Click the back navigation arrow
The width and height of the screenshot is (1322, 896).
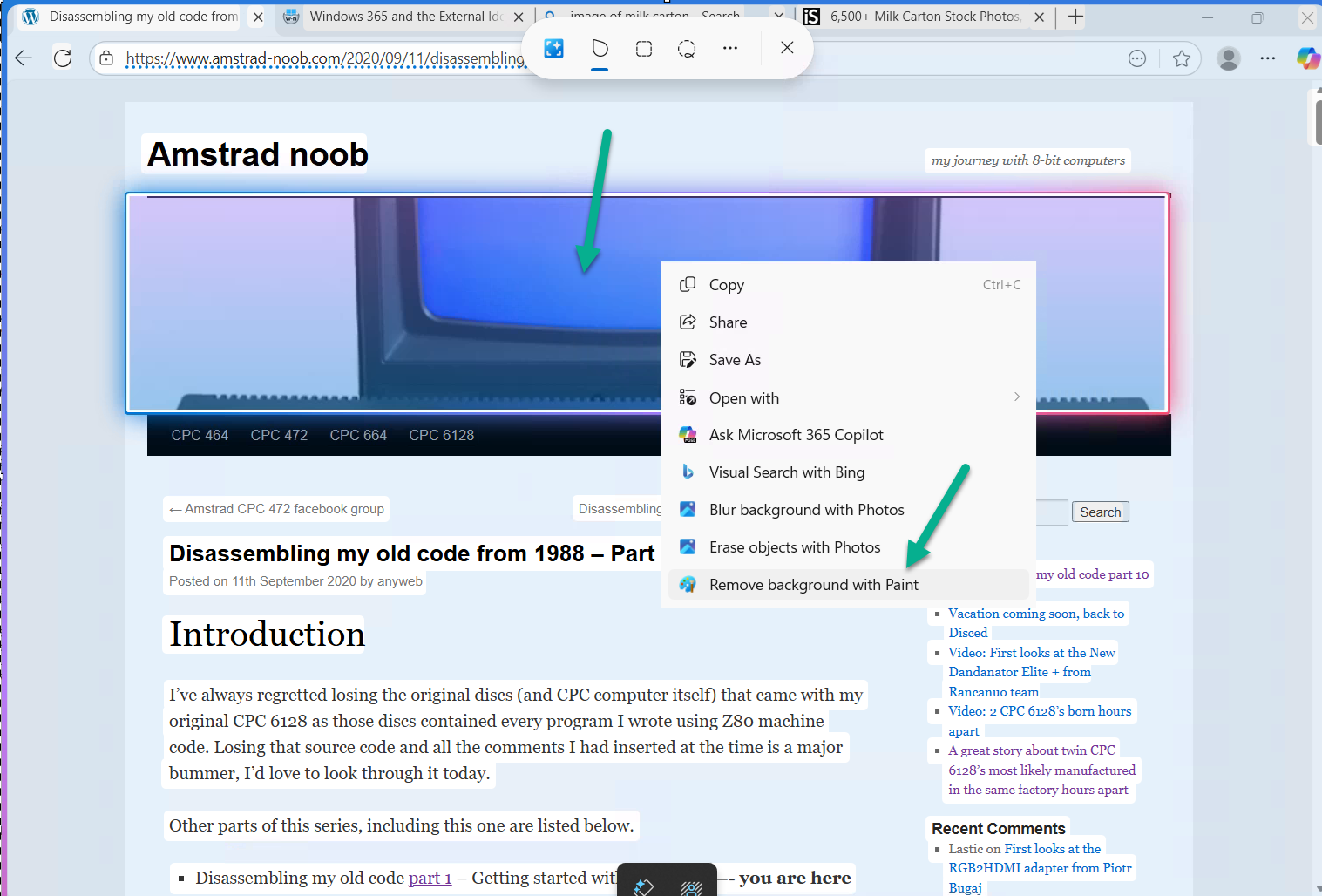23,58
